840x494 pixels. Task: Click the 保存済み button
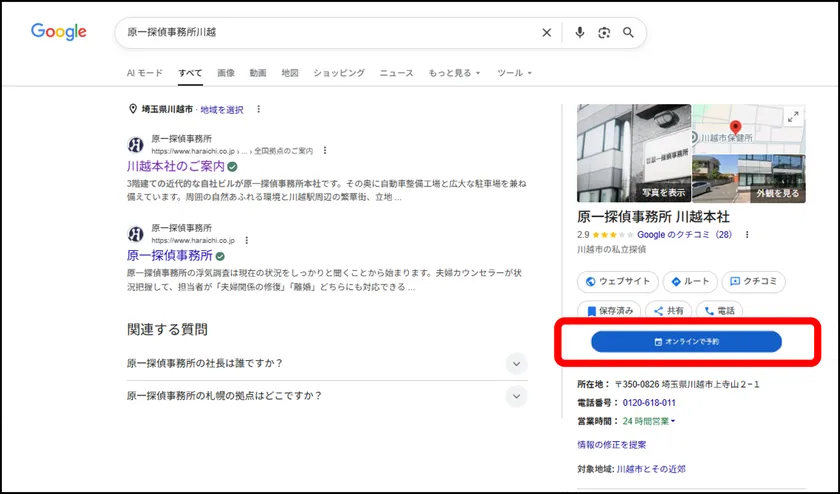tap(609, 310)
